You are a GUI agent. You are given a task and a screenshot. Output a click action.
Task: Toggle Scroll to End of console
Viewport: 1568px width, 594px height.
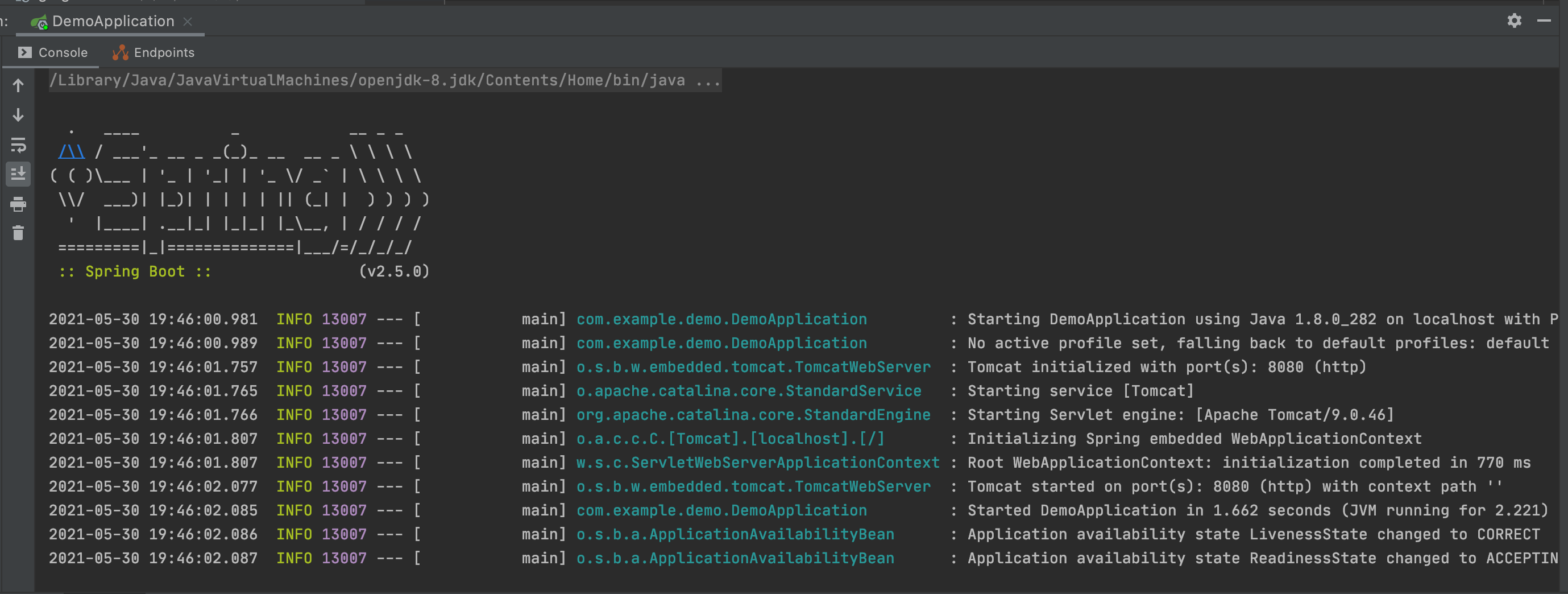[18, 174]
